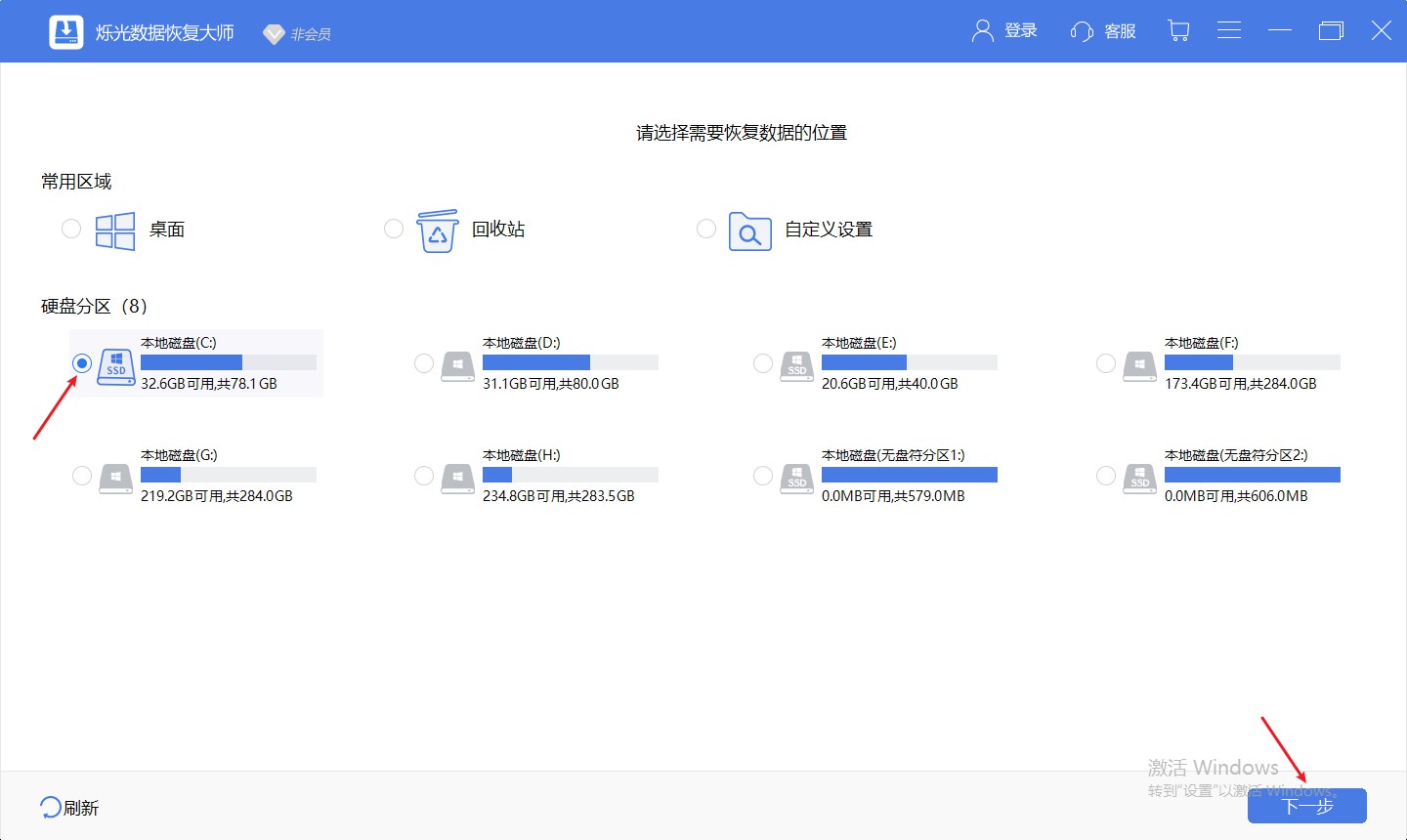Screen dimensions: 1407x840
Task: Open the hamburger menu in the title bar
Action: pos(1229,30)
